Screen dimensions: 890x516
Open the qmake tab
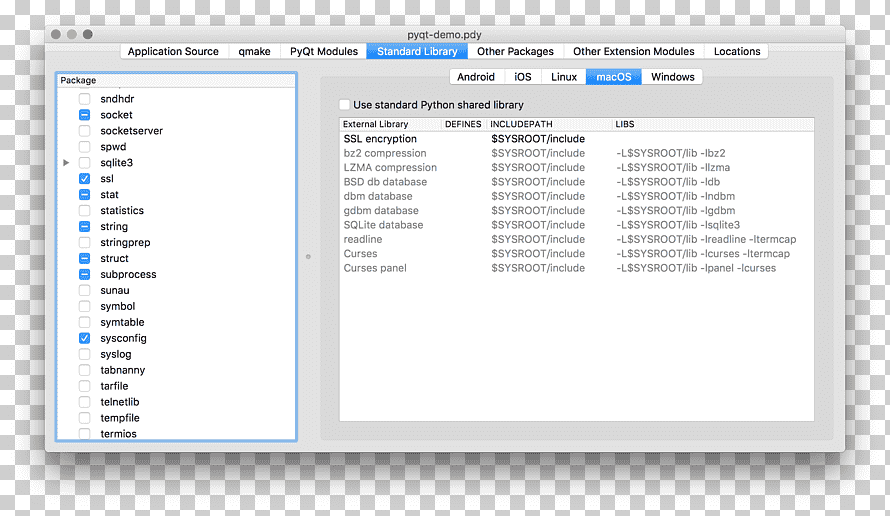click(x=254, y=51)
